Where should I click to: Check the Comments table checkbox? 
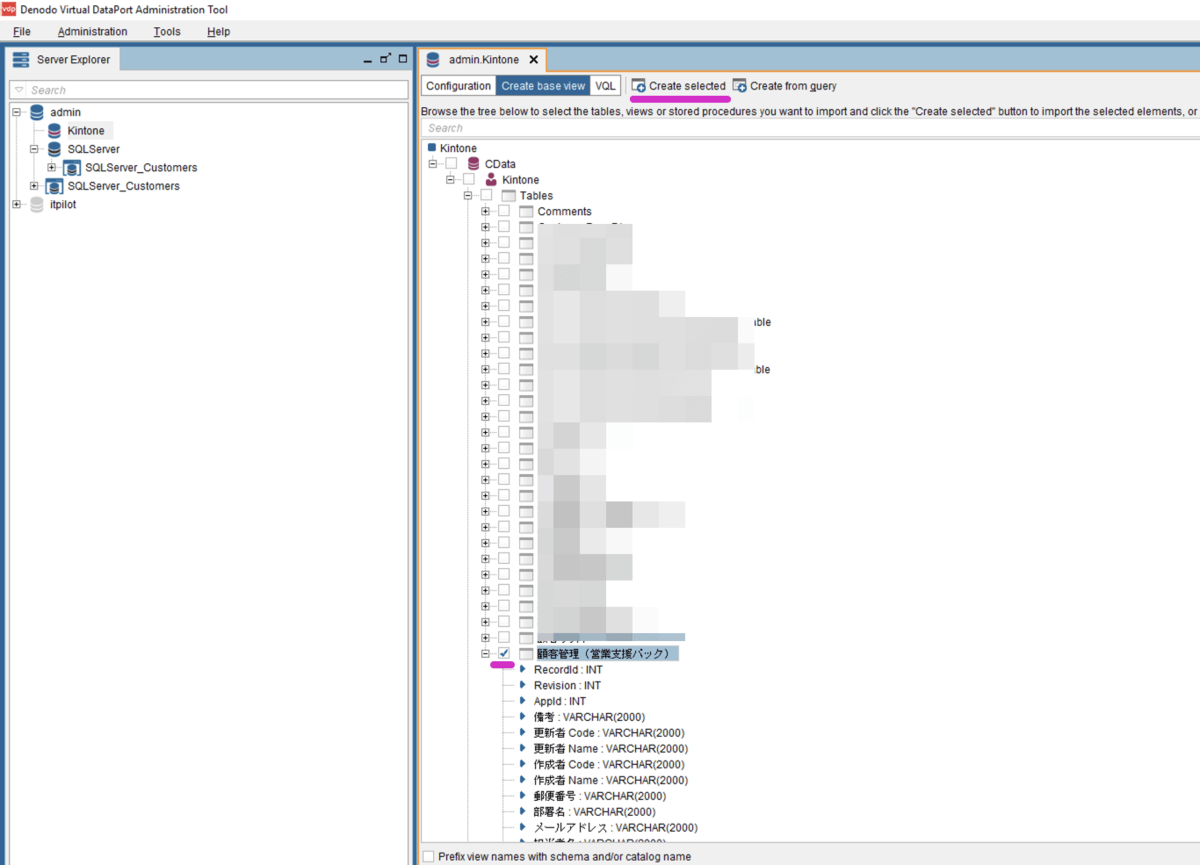504,211
